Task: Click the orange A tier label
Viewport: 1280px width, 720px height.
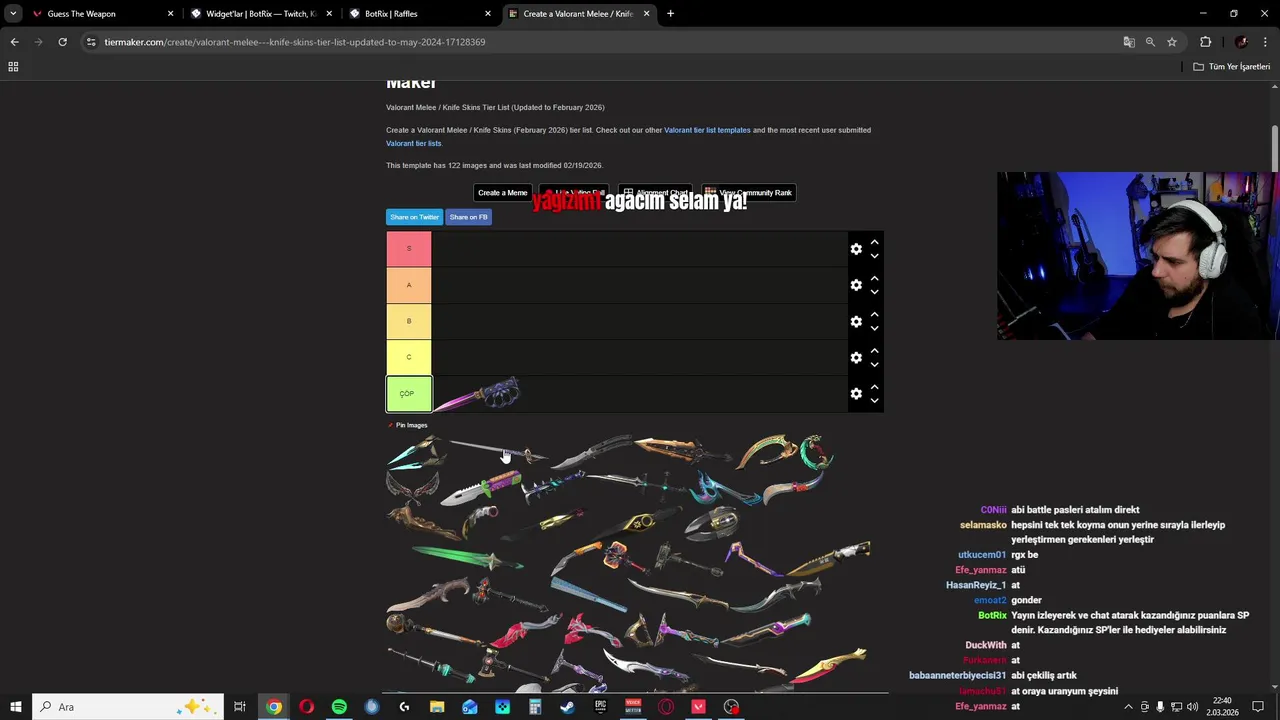Action: 409,285
